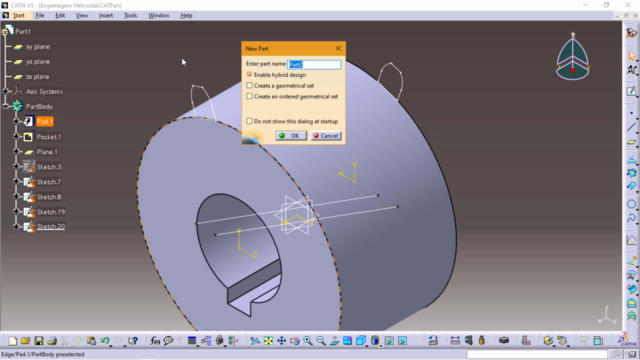Expand the Sketch.8 tree node

point(16,196)
